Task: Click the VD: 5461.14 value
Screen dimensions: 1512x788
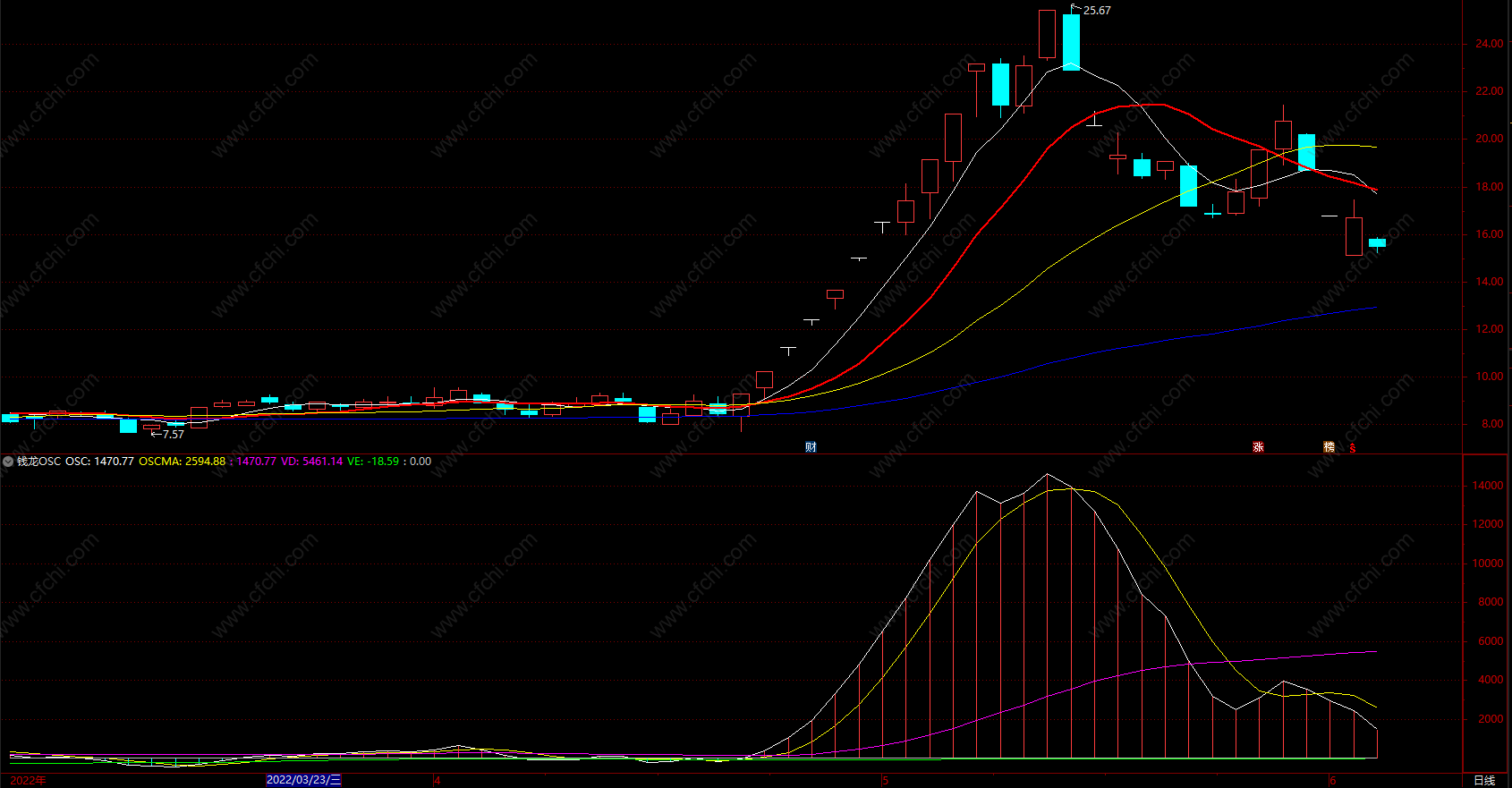Action: 311,462
